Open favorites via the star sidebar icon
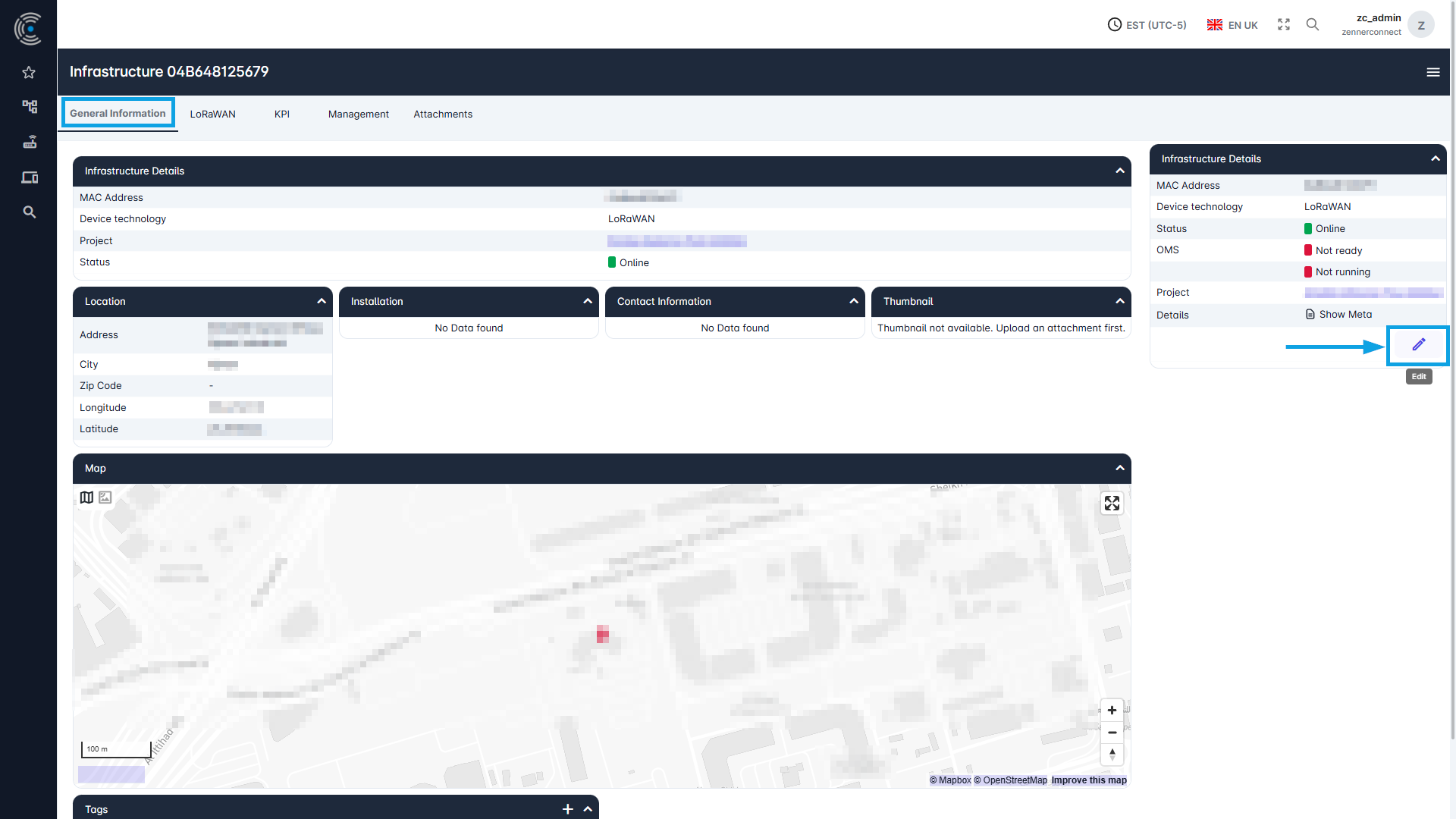Viewport: 1456px width, 819px height. 29,72
